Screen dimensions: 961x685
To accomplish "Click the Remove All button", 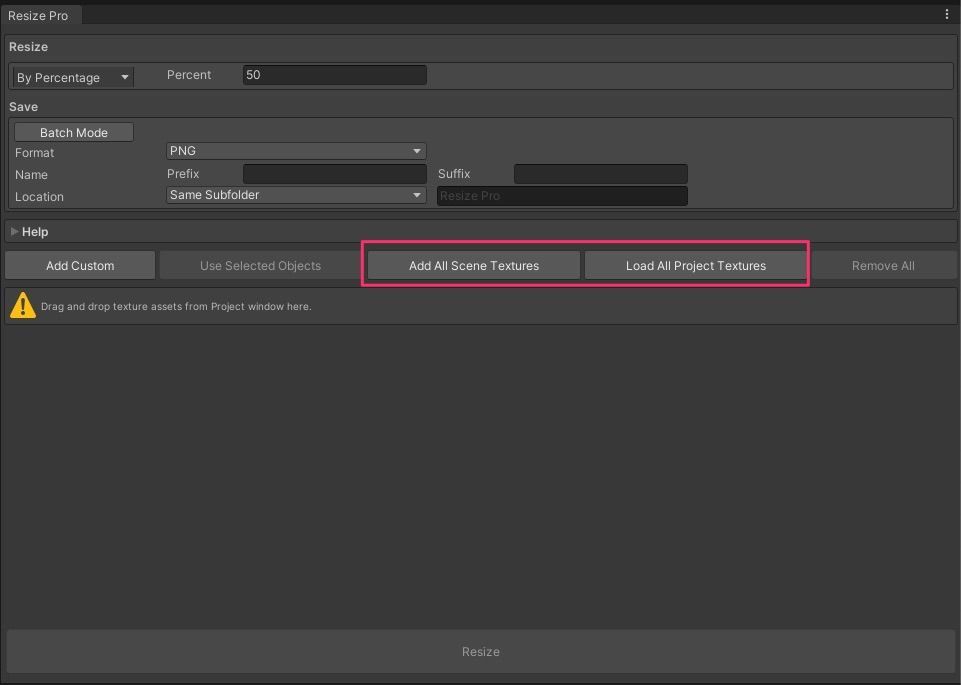I will click(883, 265).
